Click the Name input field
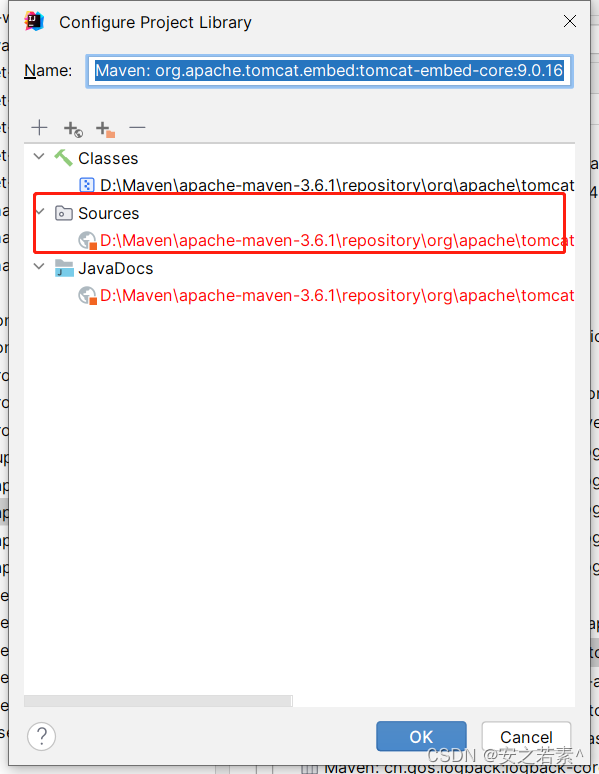 coord(329,71)
